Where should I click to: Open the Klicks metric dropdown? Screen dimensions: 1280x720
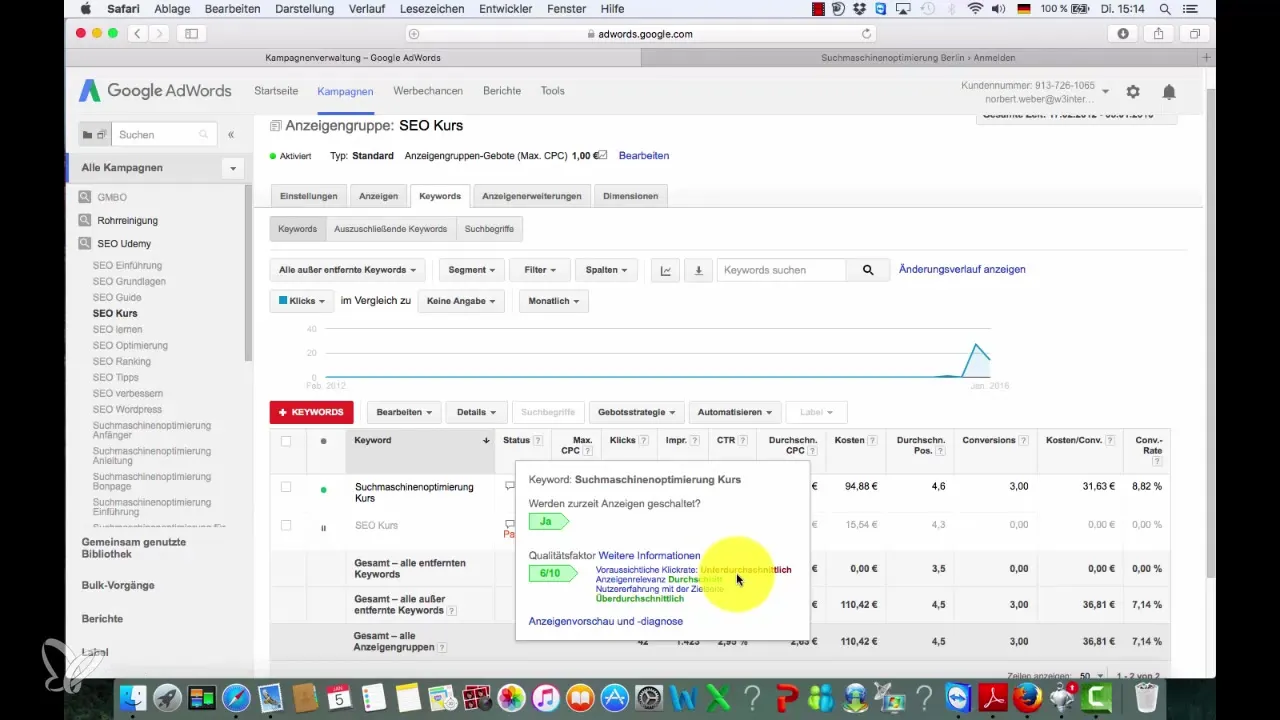(x=301, y=301)
